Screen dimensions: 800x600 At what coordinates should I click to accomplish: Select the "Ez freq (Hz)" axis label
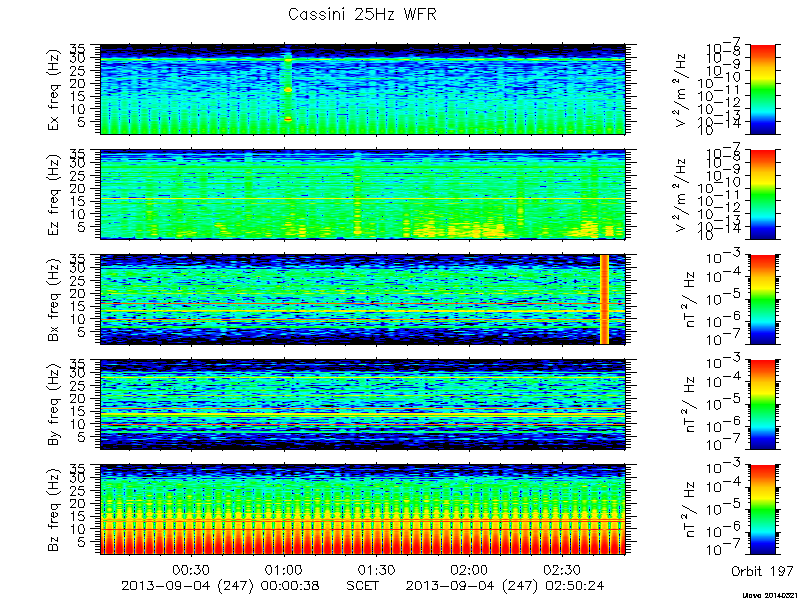[55, 195]
